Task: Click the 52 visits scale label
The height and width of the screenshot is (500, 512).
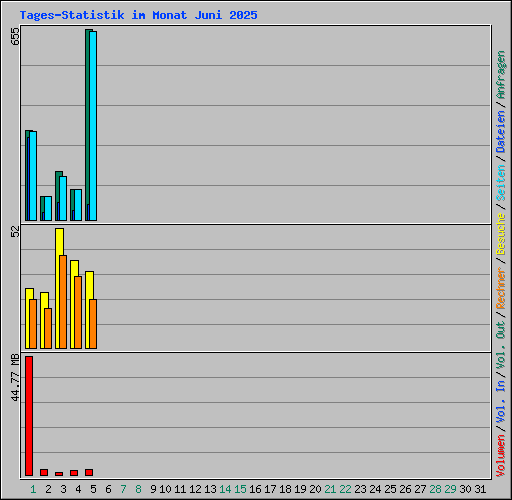Action: pyautogui.click(x=15, y=231)
